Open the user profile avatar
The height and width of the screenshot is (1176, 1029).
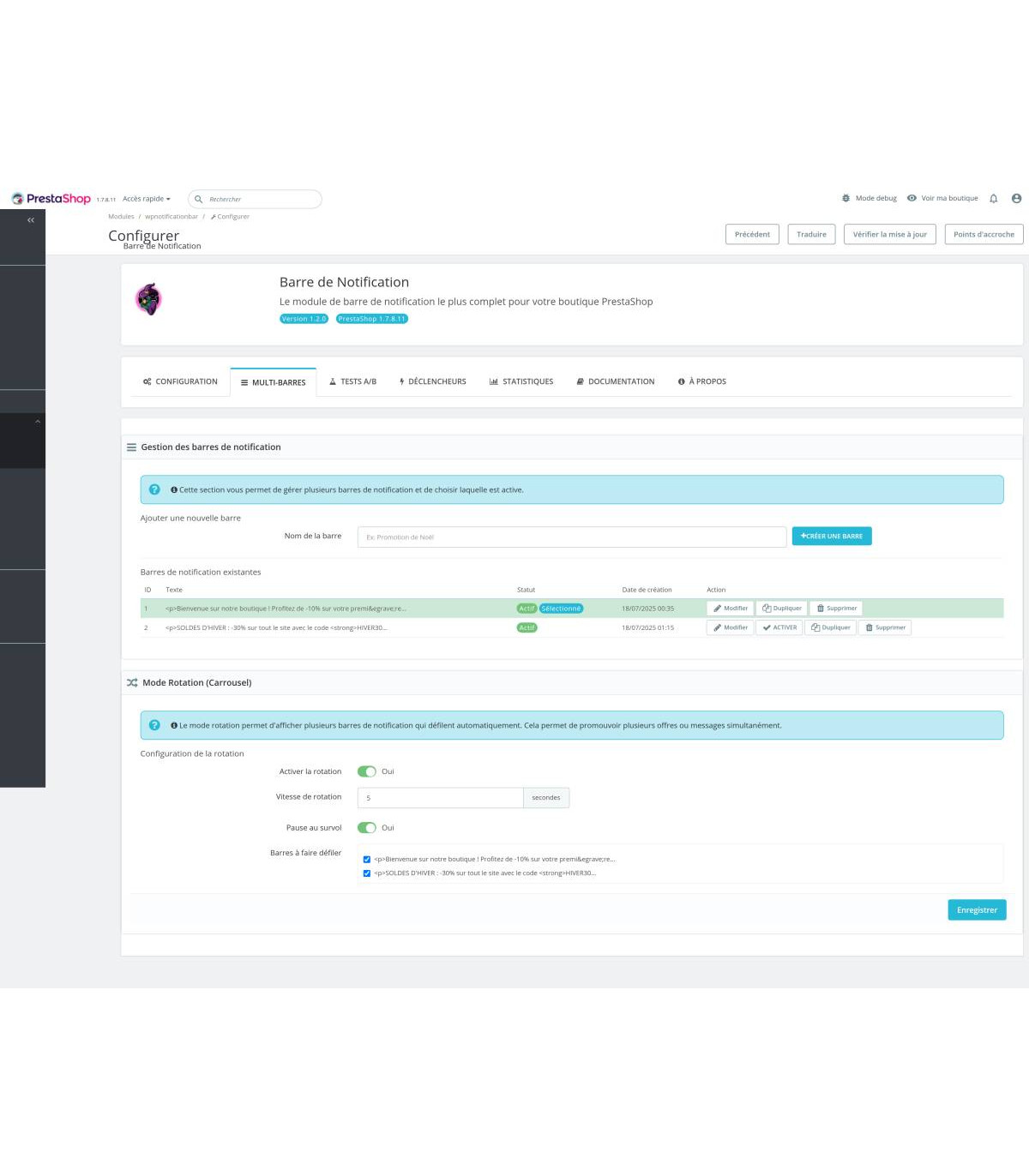click(1016, 199)
